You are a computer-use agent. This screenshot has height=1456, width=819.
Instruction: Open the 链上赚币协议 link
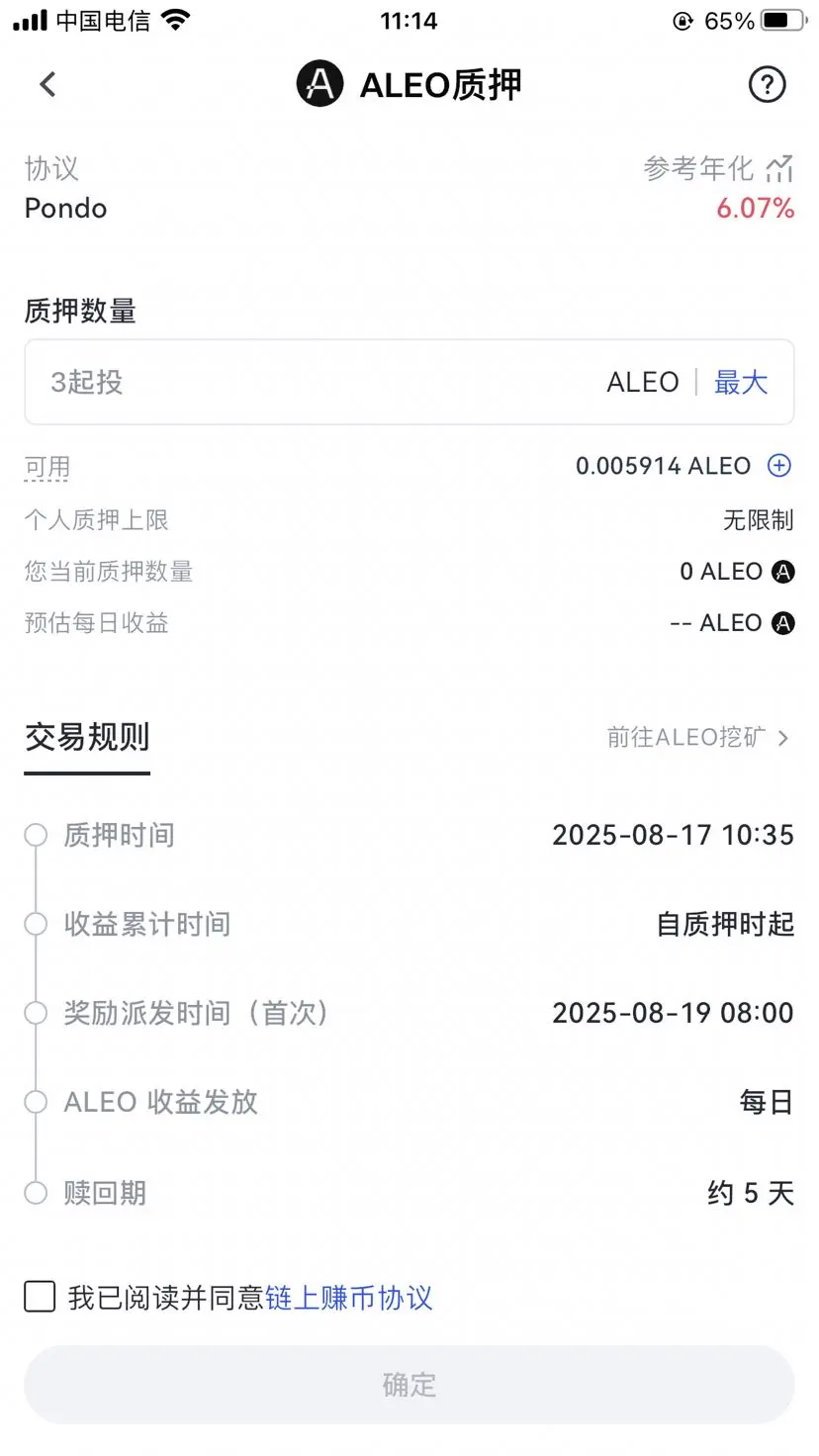point(349,1298)
